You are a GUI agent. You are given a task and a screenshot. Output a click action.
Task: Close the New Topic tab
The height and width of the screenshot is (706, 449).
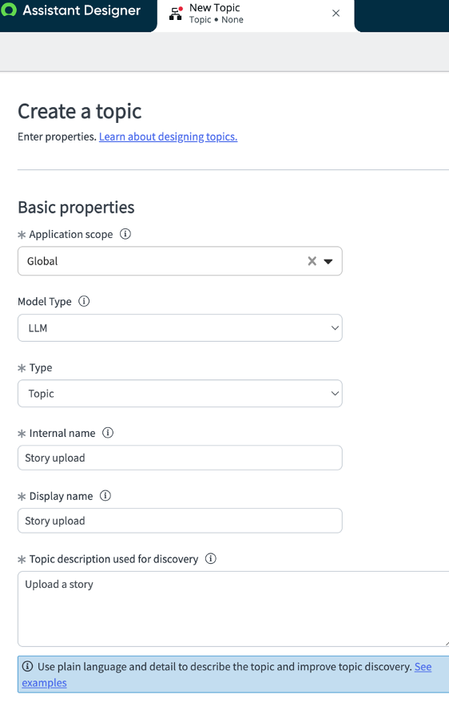click(x=336, y=14)
